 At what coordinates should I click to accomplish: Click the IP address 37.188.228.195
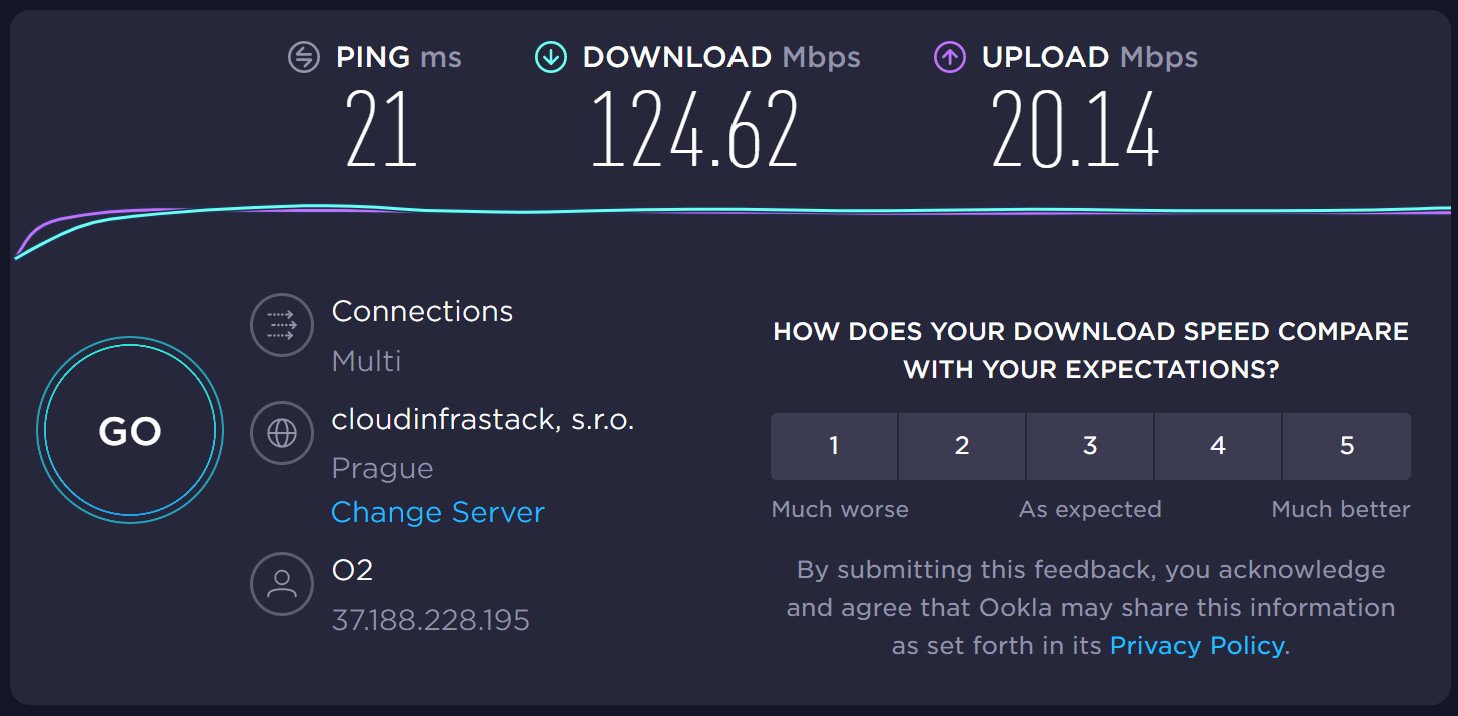[x=431, y=620]
